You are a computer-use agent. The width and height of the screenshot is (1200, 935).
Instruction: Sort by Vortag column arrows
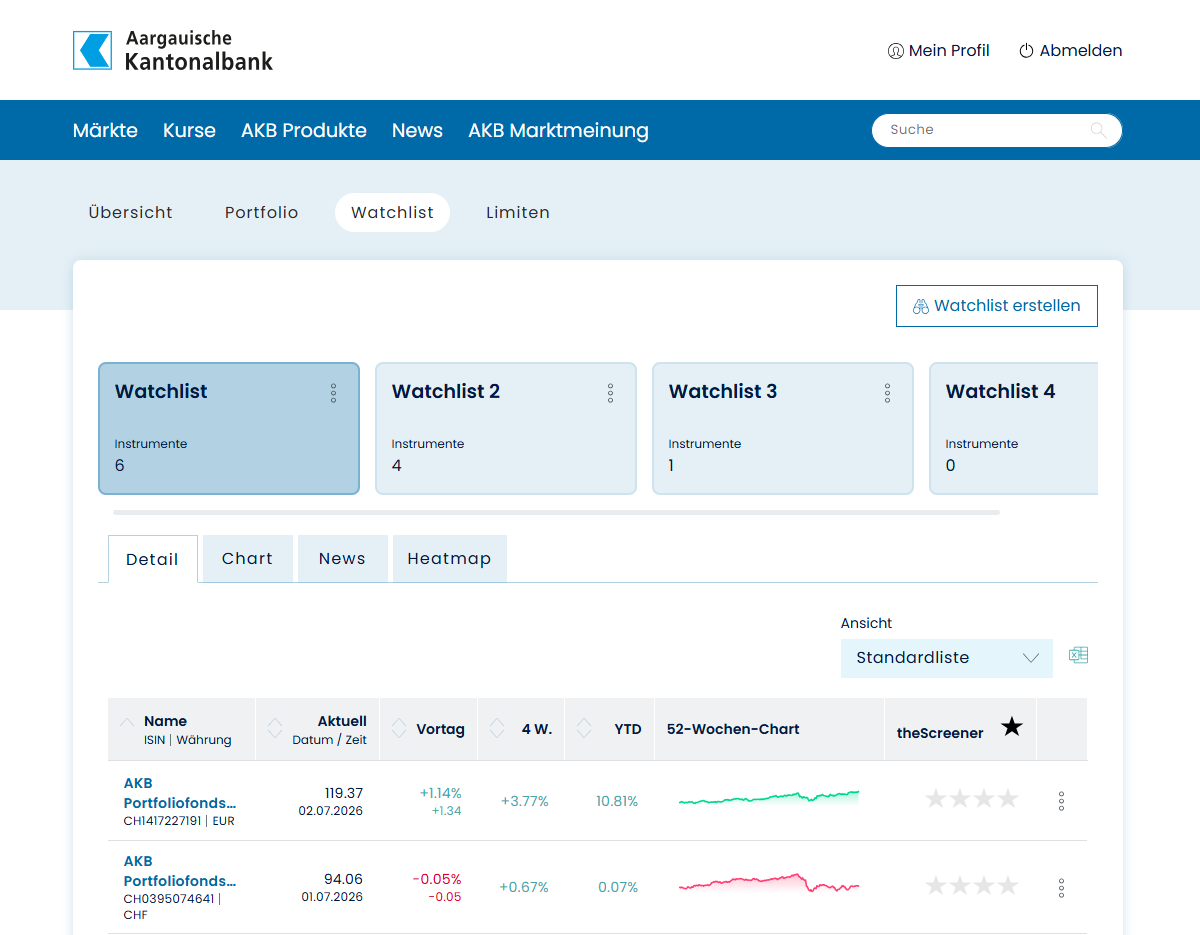399,729
